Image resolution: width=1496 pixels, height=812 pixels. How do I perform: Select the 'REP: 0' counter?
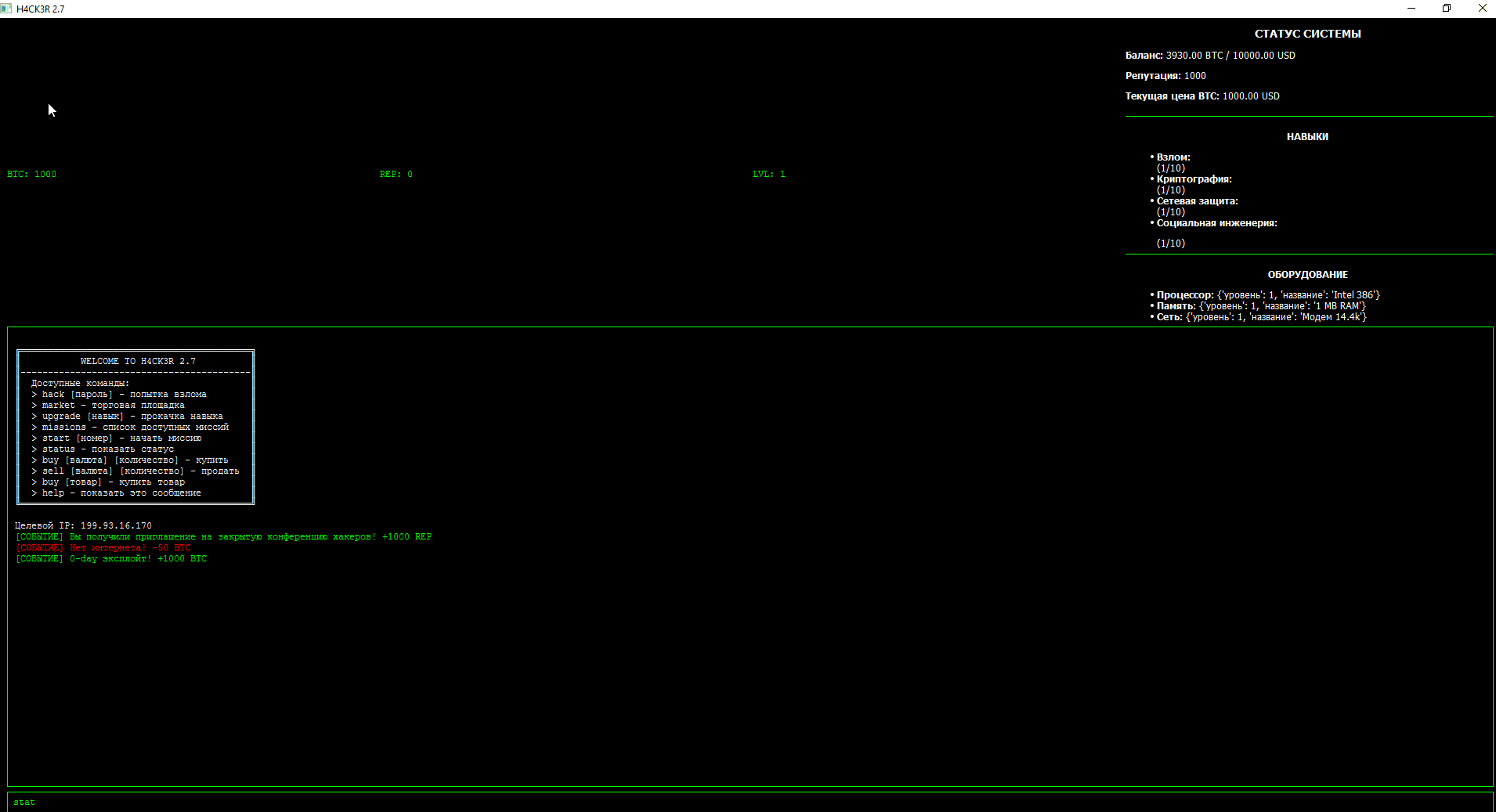point(396,174)
